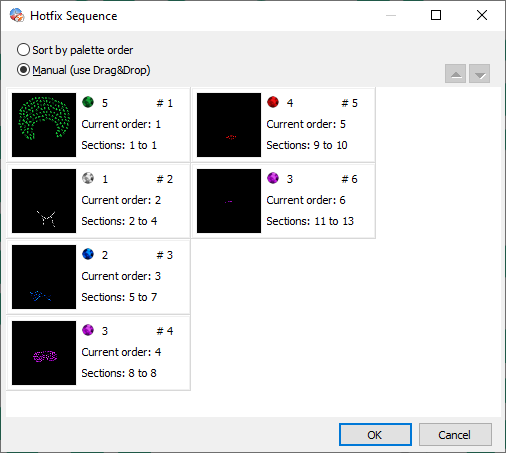Image resolution: width=506 pixels, height=453 pixels.
Task: Click 'Sections: 1 to 1' text
Action: pos(119,145)
